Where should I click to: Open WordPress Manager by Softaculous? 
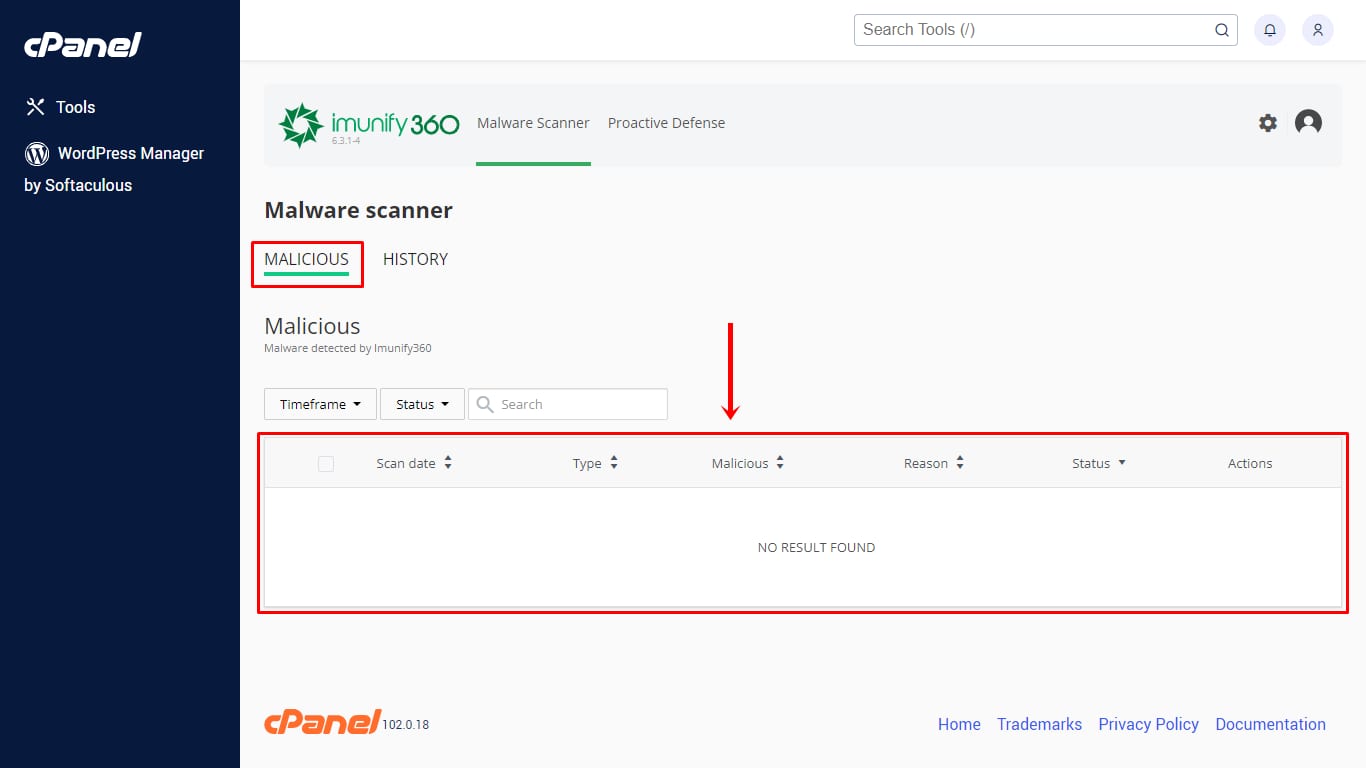tap(114, 168)
